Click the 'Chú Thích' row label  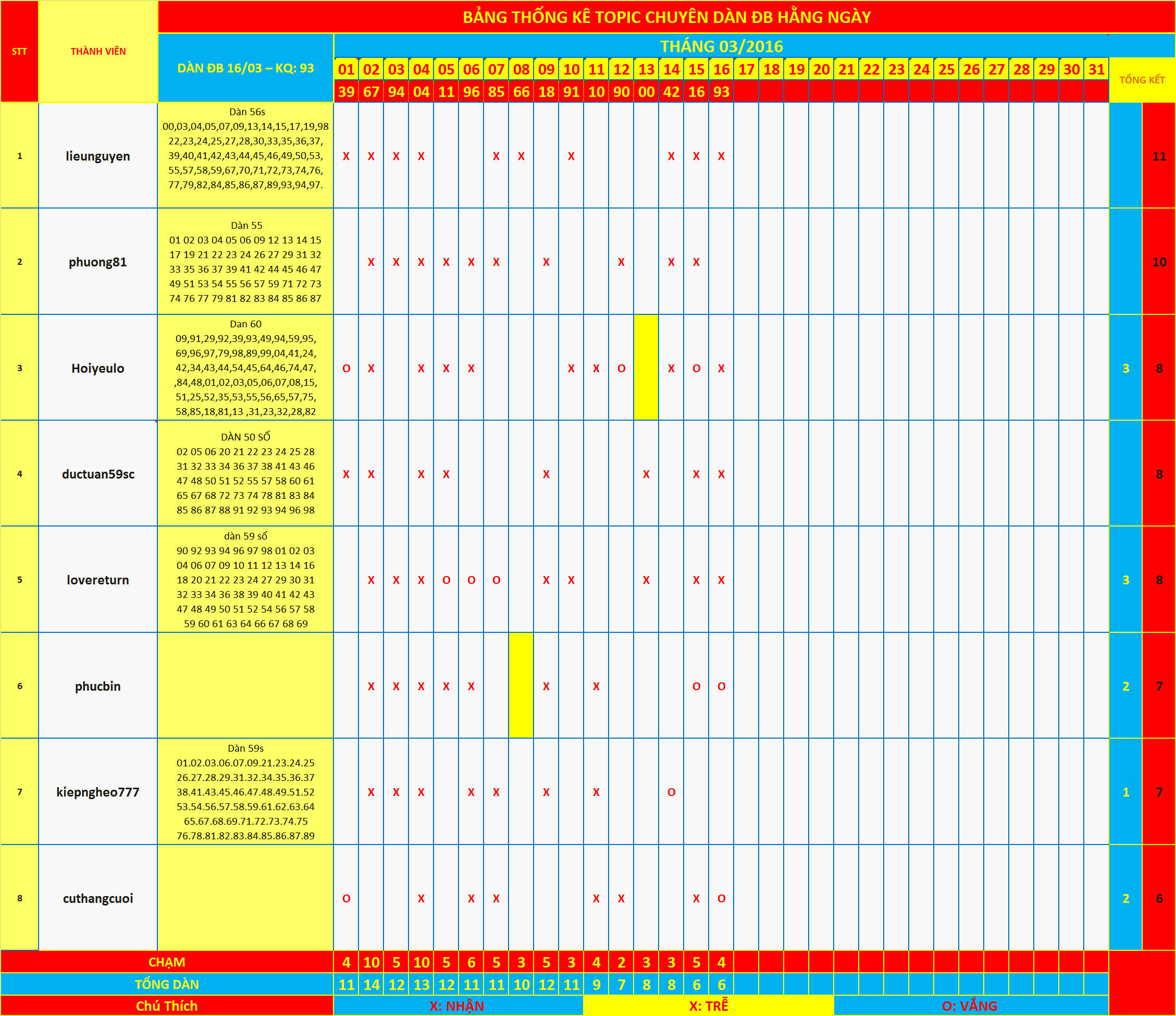tap(167, 1006)
